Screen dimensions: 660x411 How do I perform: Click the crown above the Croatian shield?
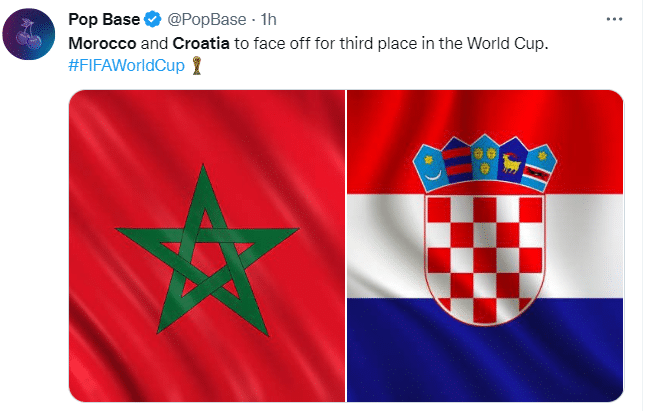pos(485,161)
